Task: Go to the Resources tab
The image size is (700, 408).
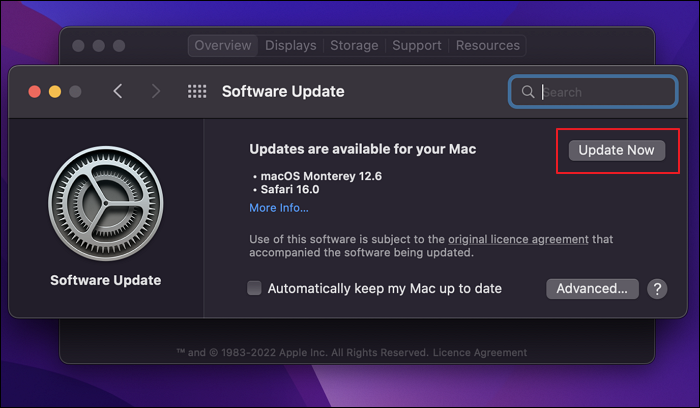Action: click(488, 46)
